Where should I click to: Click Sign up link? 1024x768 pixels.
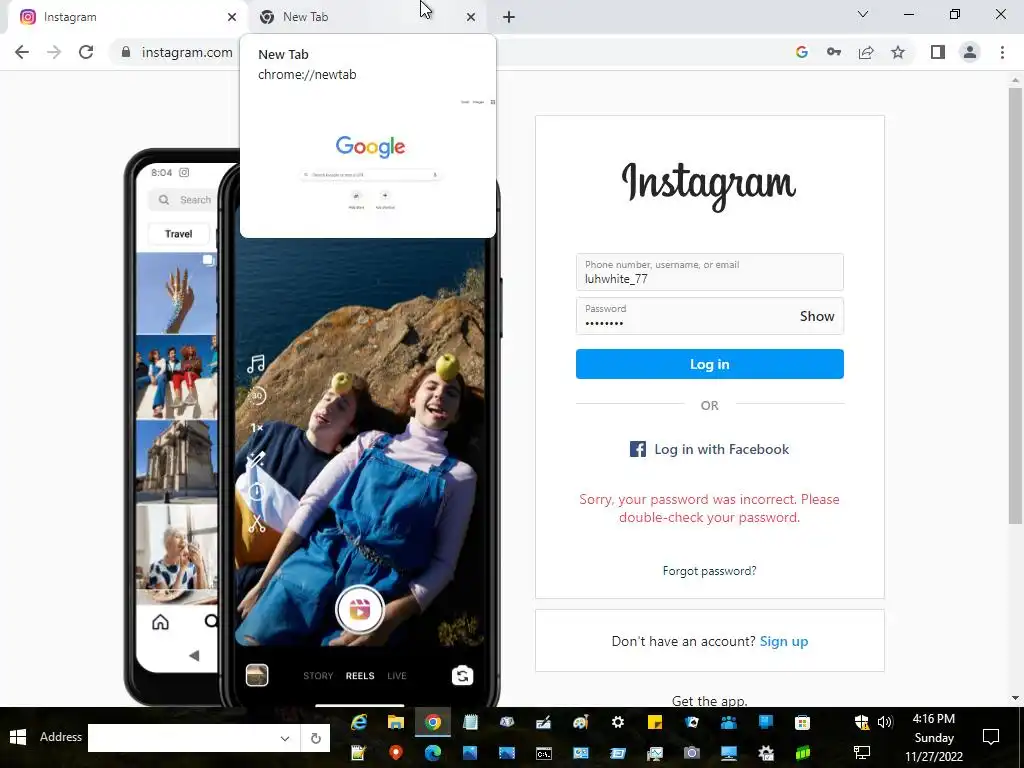pos(784,641)
